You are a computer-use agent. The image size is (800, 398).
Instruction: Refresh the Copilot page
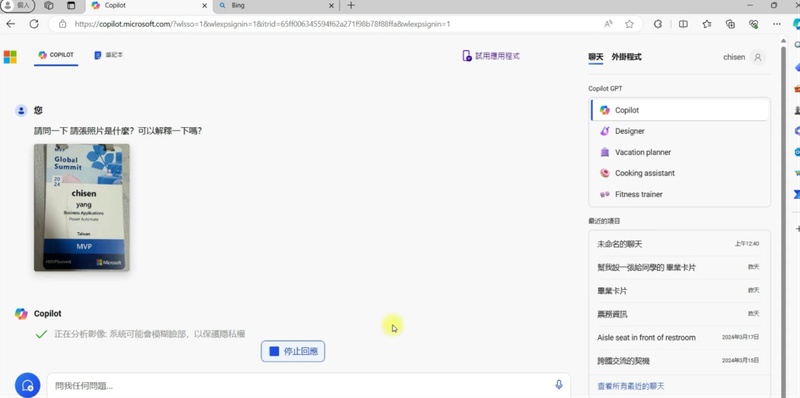[34, 24]
